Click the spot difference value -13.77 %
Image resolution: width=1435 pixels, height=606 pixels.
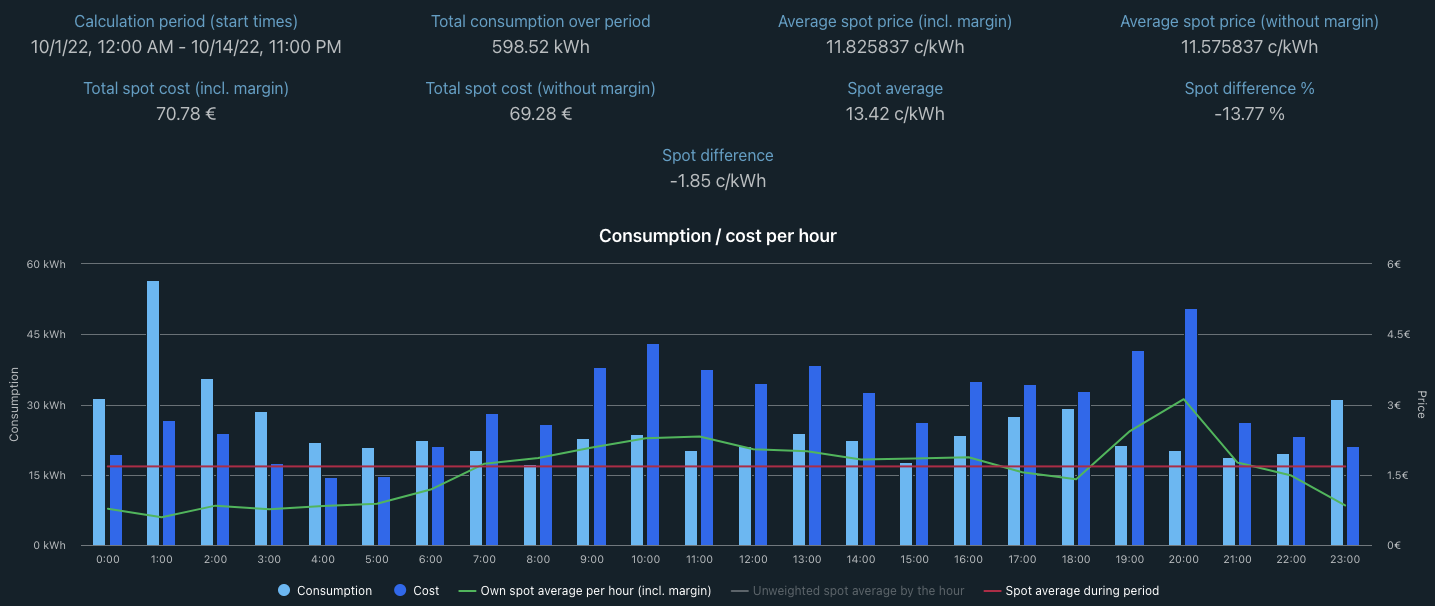coord(1249,113)
